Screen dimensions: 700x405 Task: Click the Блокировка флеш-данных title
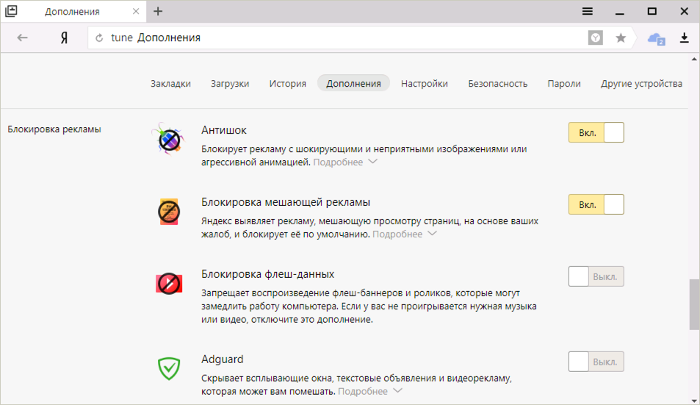point(268,274)
